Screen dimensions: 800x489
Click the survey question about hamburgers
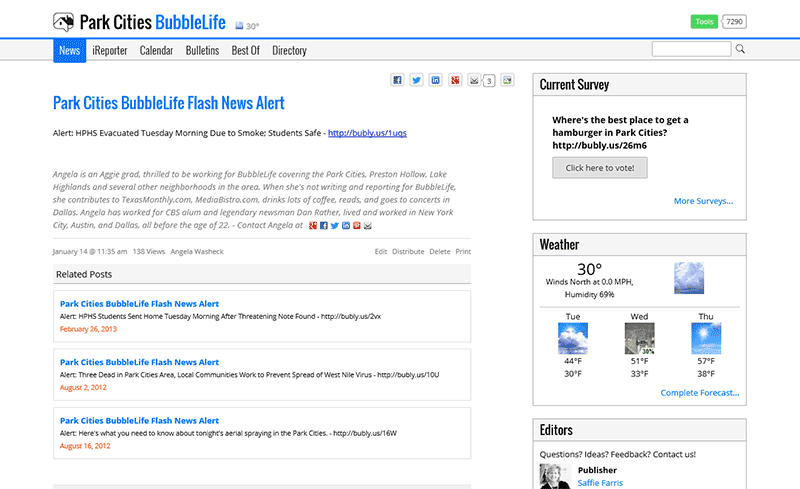pos(620,133)
